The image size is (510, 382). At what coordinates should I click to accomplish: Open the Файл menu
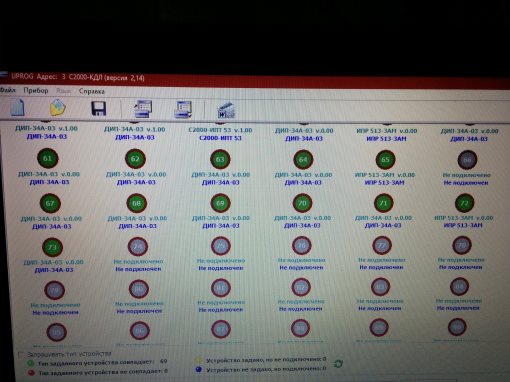pyautogui.click(x=8, y=90)
